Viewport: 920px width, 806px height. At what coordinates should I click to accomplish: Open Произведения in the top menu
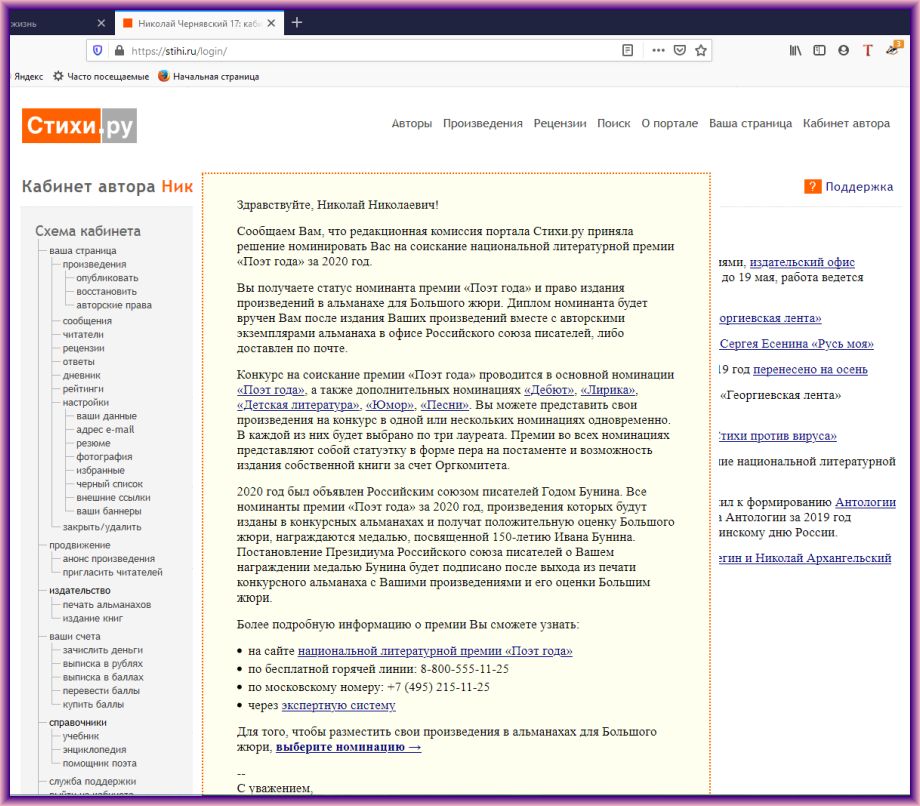pos(482,123)
